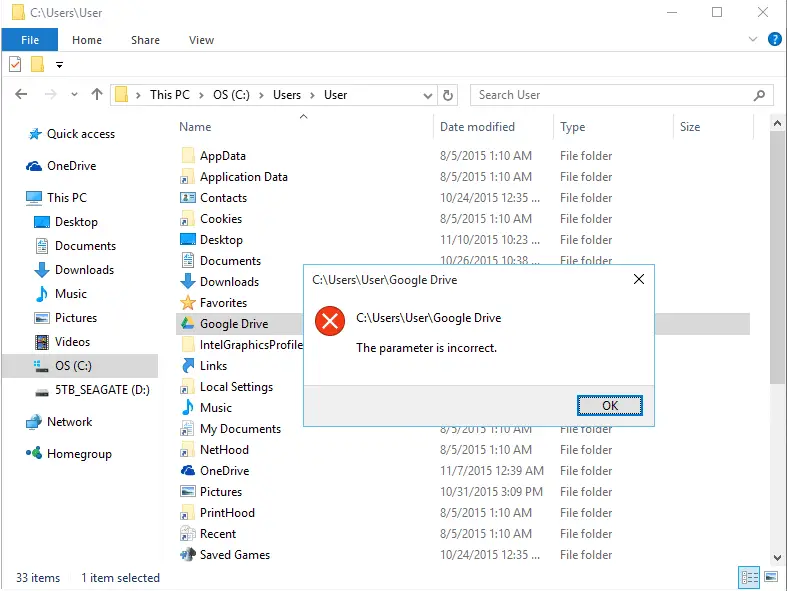Sort by the Size column header
The height and width of the screenshot is (591, 787).
point(690,127)
